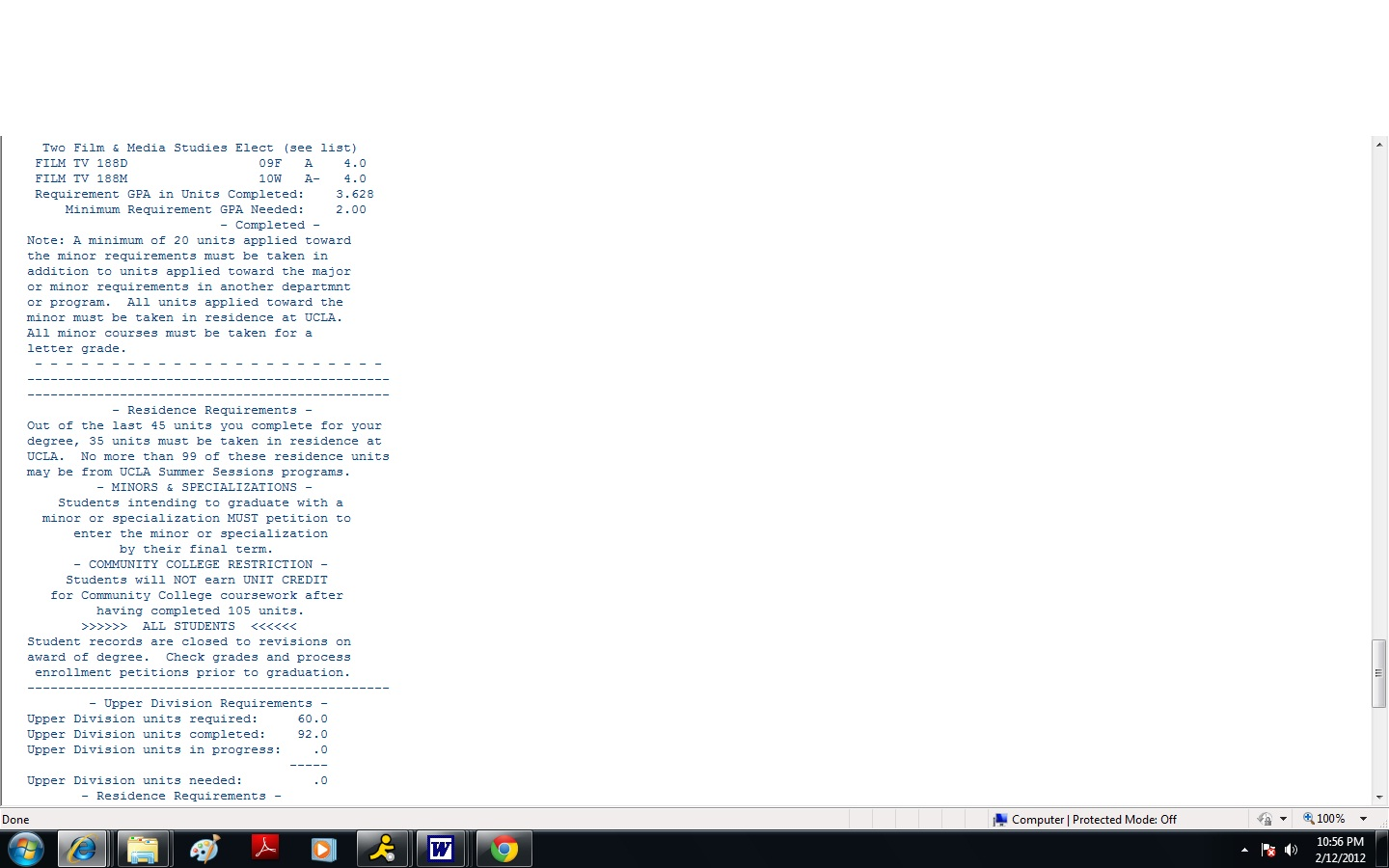This screenshot has width=1389, height=868.
Task: Open Windows Explorer from the taskbar
Action: click(x=143, y=849)
